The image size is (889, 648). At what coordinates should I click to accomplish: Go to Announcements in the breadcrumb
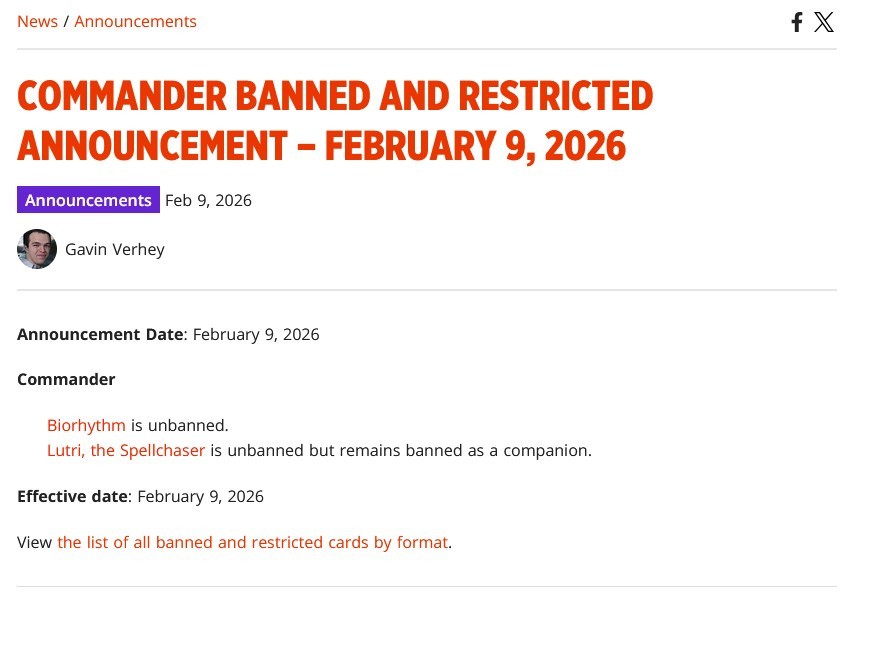(x=135, y=21)
